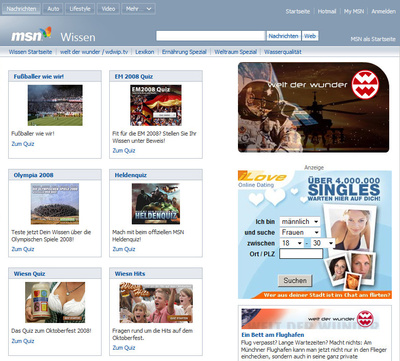This screenshot has height=361, width=400.
Task: Open the Lexikon sub-navigation link
Action: pyautogui.click(x=145, y=52)
